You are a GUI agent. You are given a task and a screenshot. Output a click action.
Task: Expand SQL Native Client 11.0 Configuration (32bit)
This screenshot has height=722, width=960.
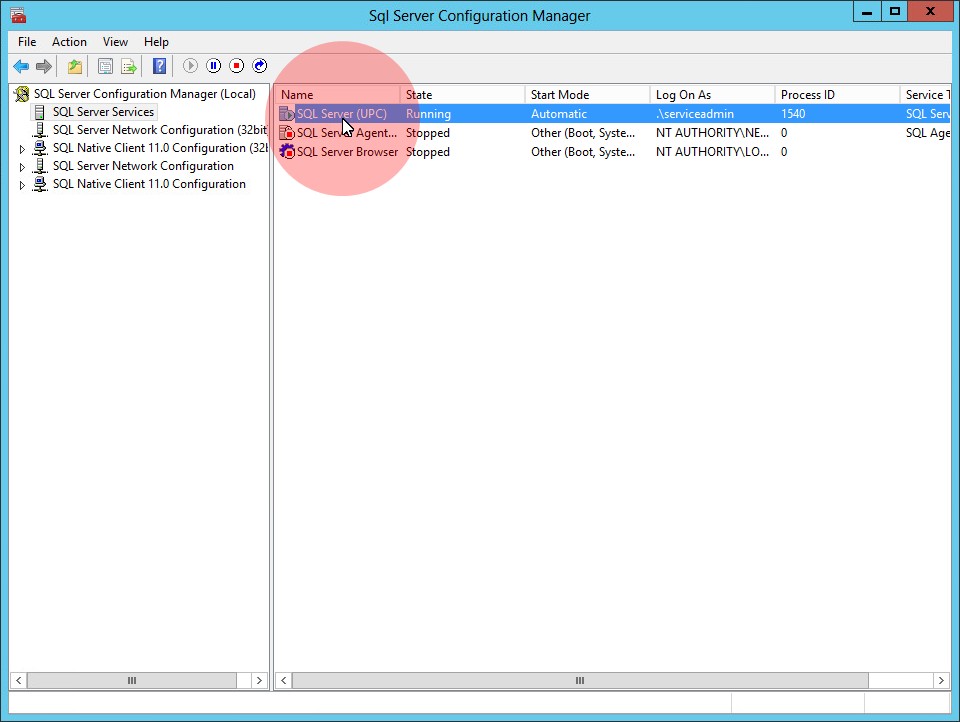click(x=23, y=149)
